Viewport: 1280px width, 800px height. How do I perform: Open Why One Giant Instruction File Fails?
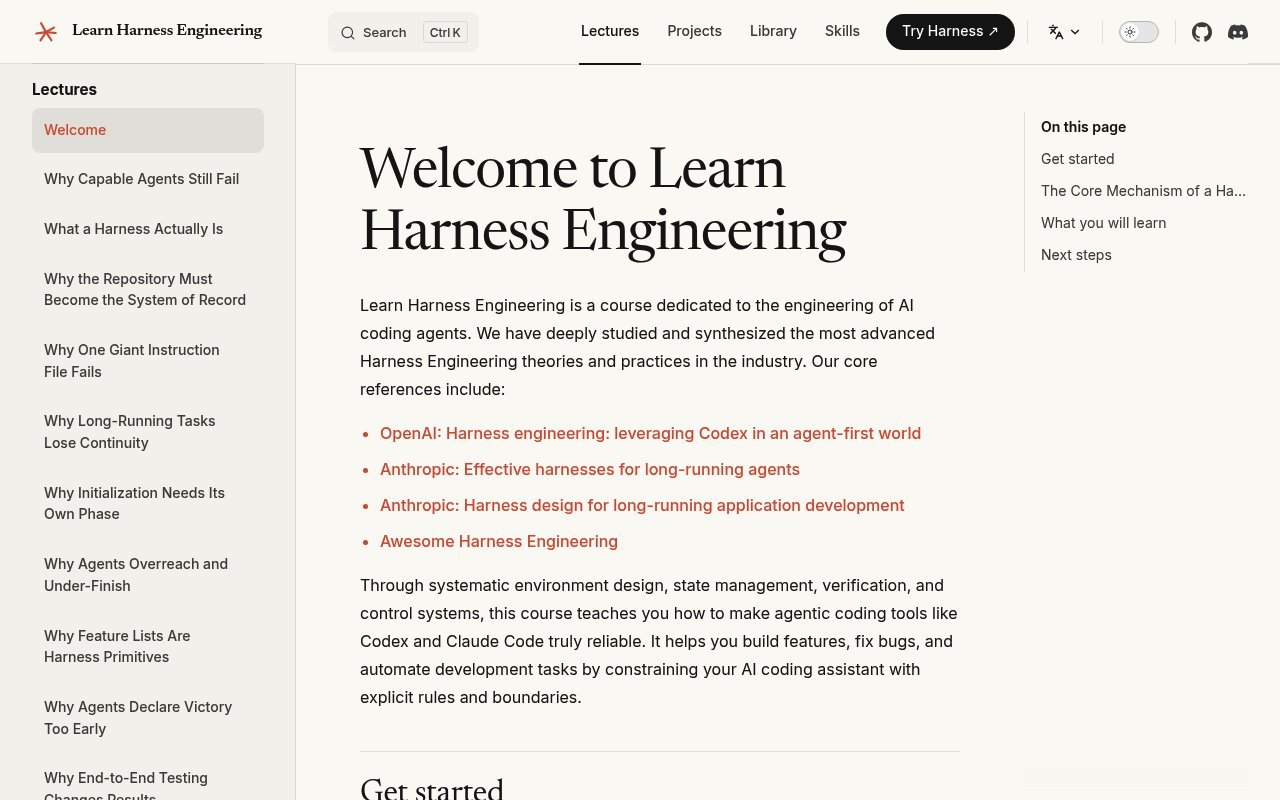point(131,361)
